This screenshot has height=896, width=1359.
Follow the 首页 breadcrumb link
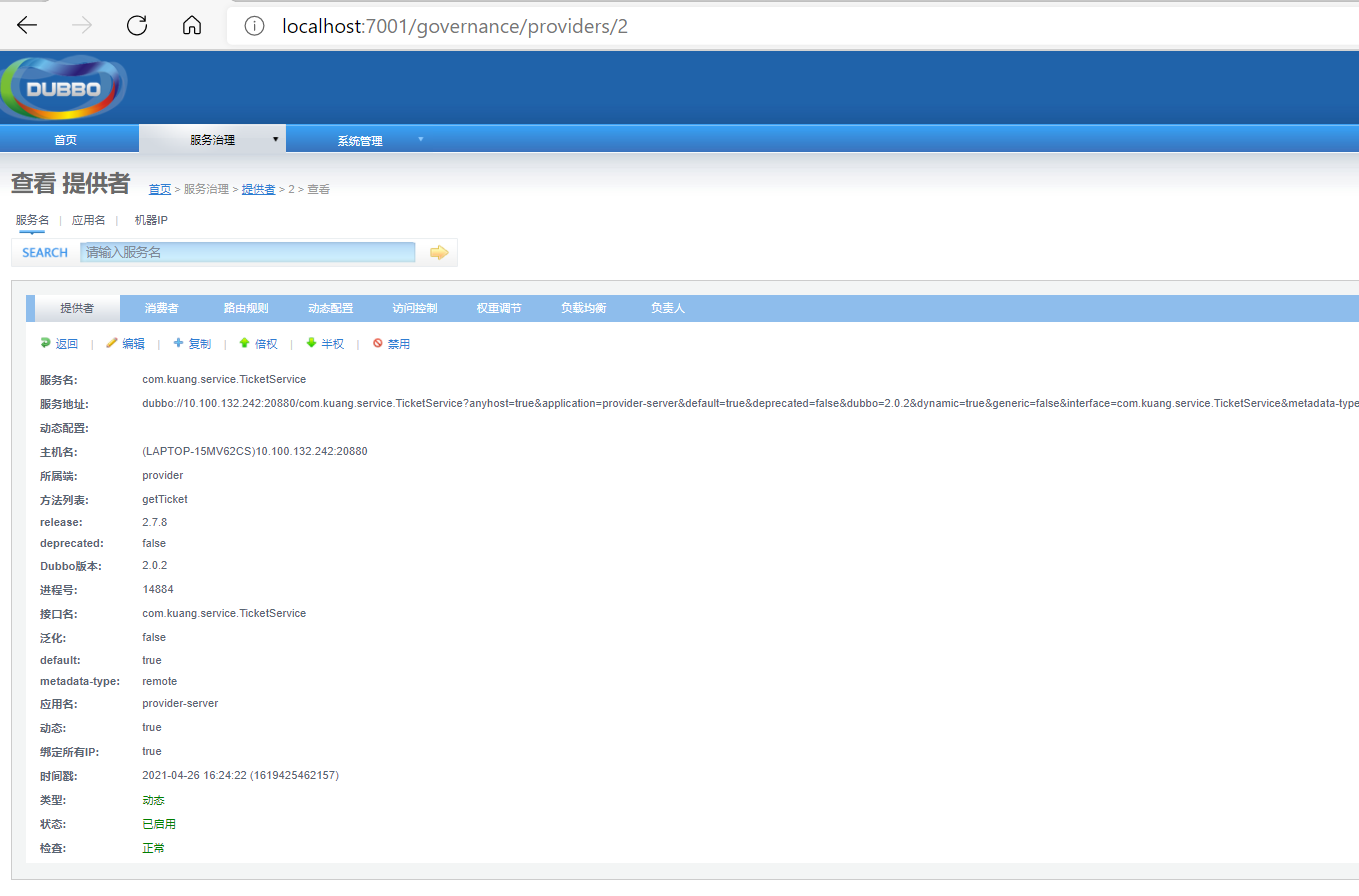coord(160,189)
